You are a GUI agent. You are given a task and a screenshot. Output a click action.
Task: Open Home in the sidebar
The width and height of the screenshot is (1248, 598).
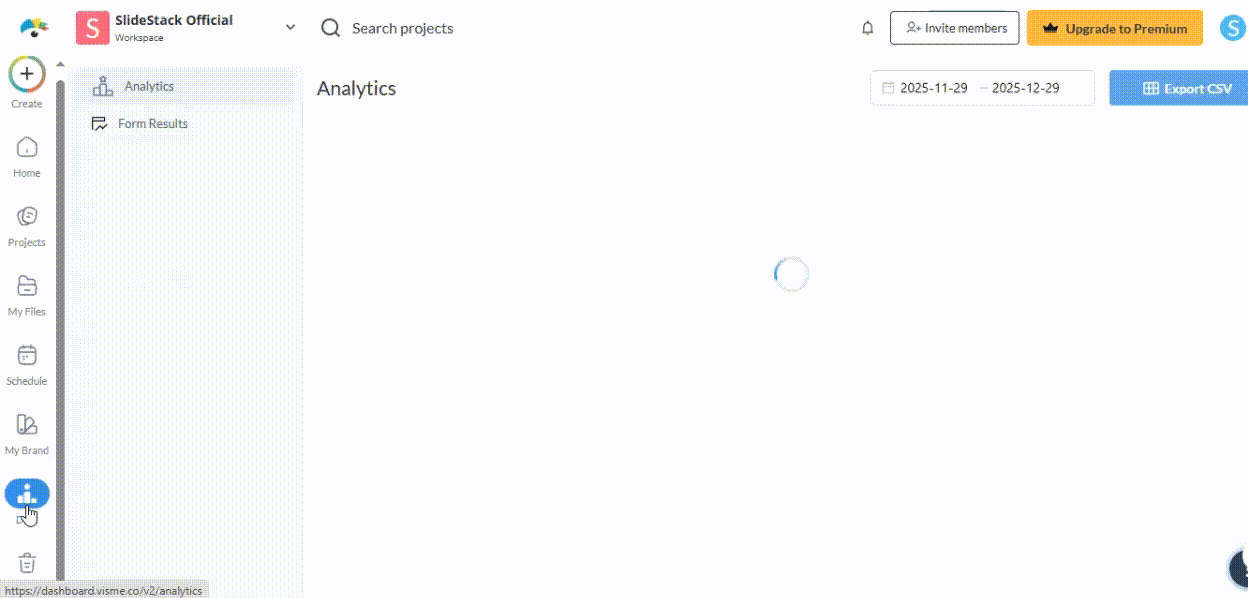tap(27, 148)
